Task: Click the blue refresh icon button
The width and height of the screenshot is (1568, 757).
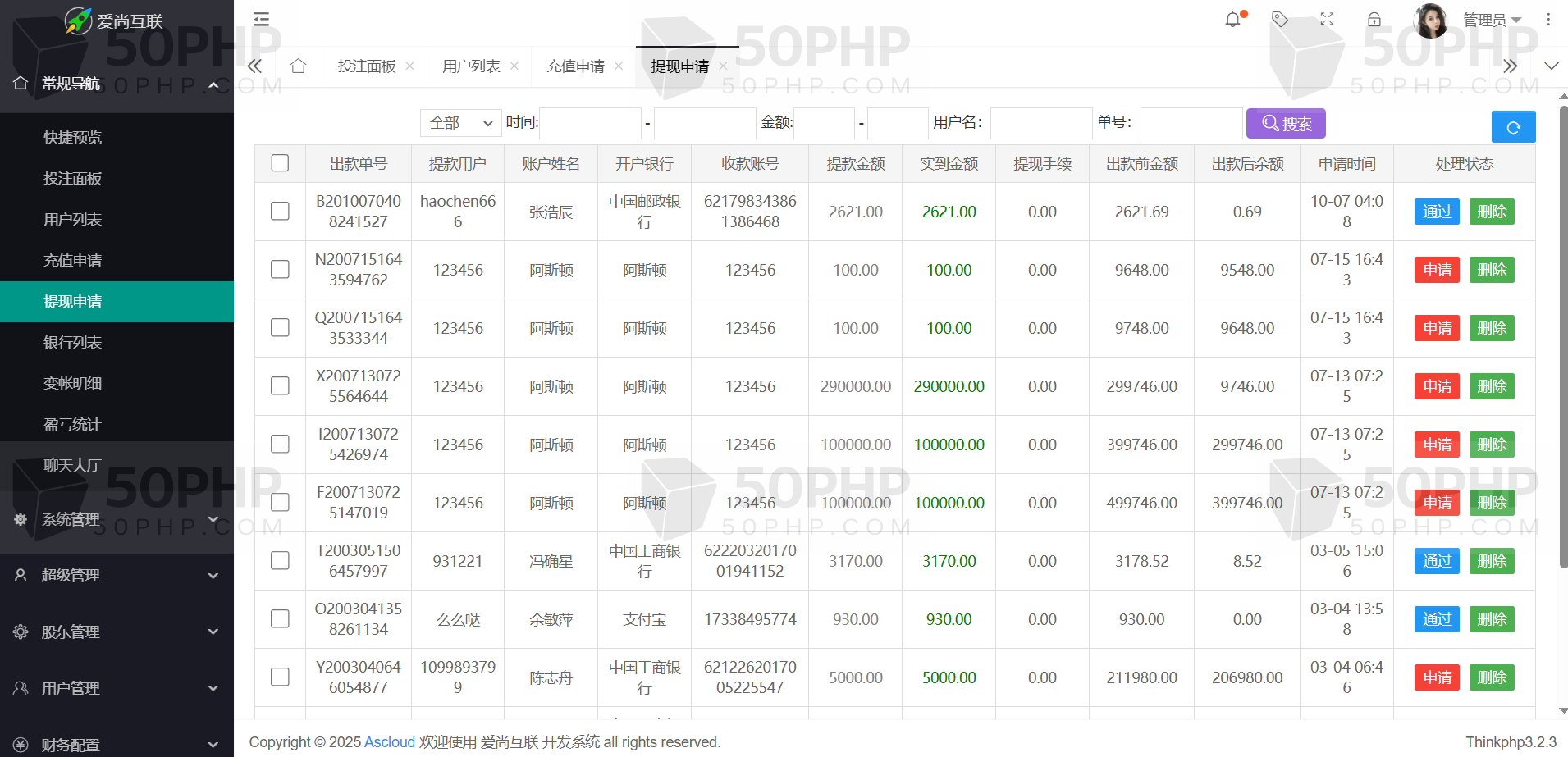Action: pos(1513,127)
